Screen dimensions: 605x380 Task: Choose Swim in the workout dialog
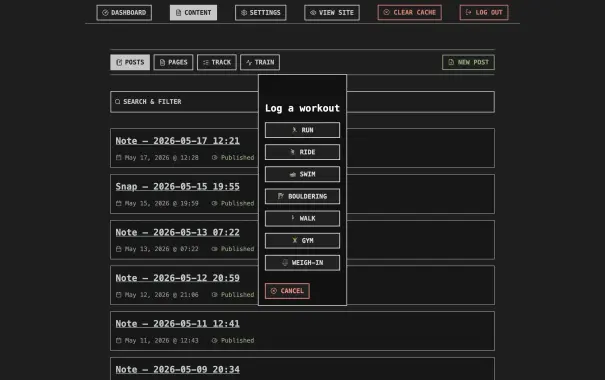pos(302,174)
